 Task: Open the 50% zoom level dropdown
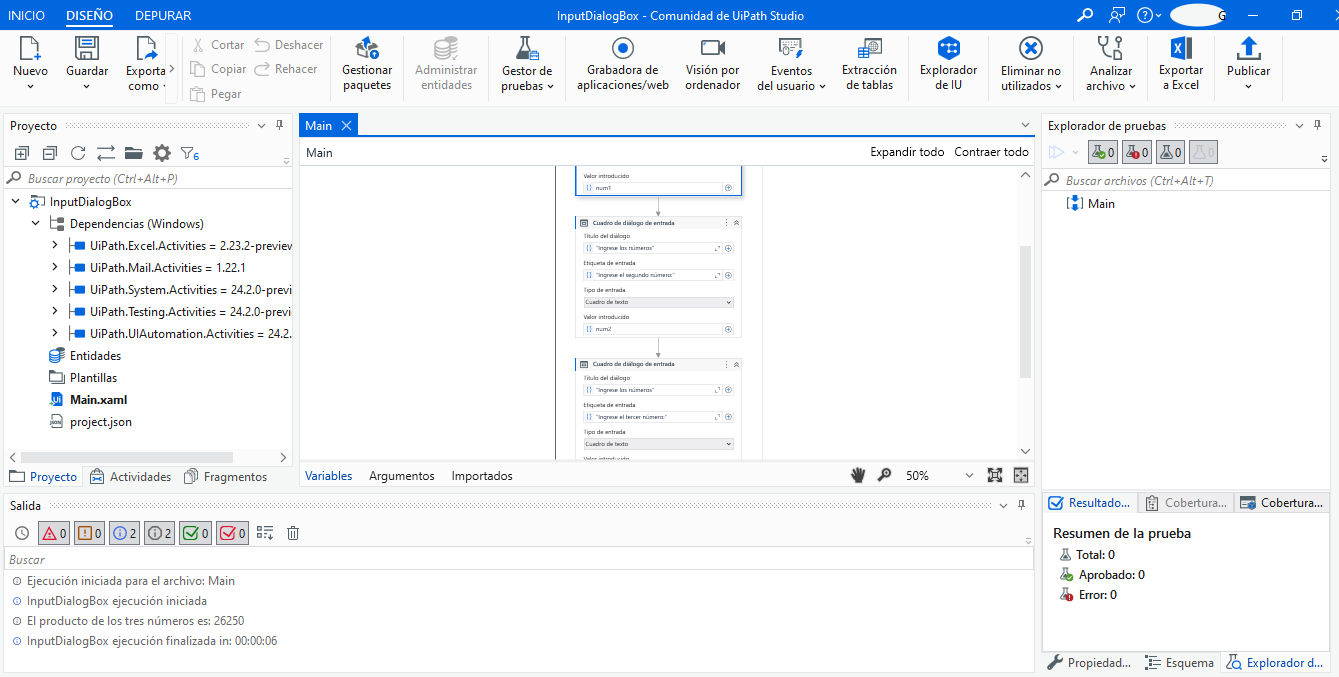tap(969, 476)
